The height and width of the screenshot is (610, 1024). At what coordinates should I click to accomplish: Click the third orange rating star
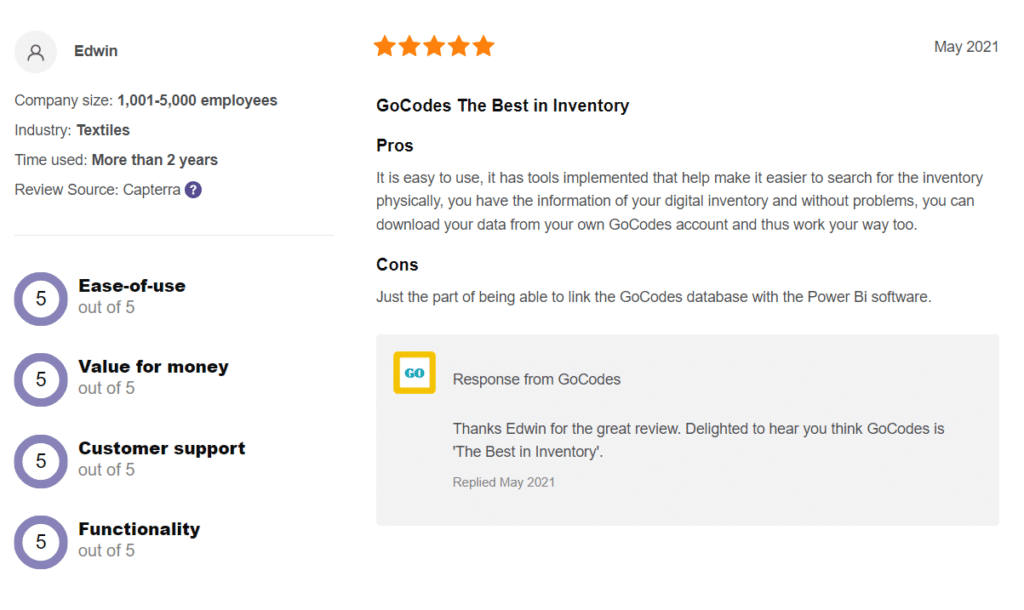pos(434,46)
